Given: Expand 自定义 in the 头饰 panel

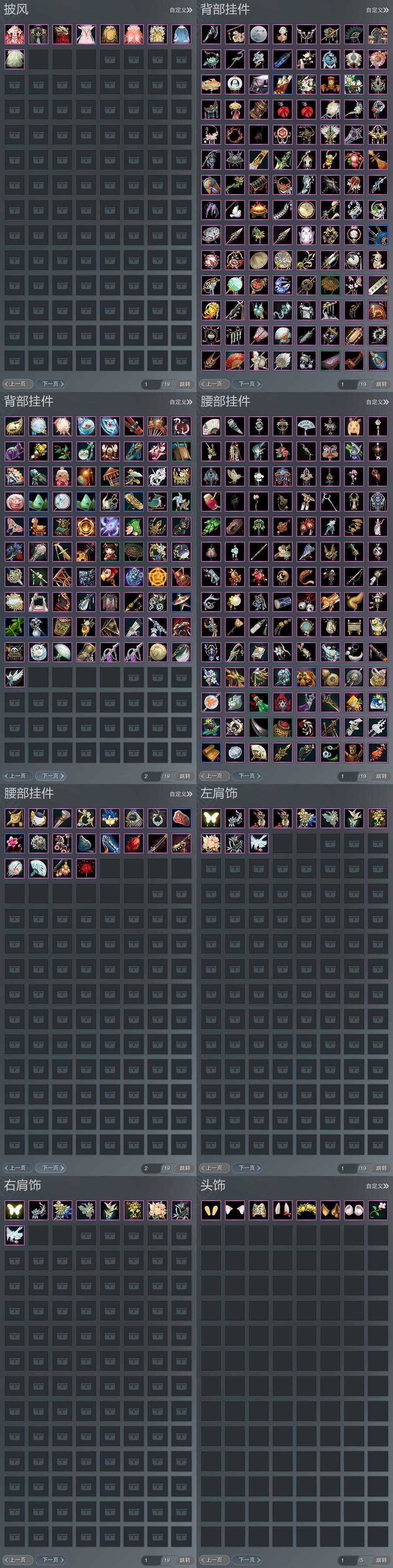Looking at the screenshot, I should coord(377,1186).
